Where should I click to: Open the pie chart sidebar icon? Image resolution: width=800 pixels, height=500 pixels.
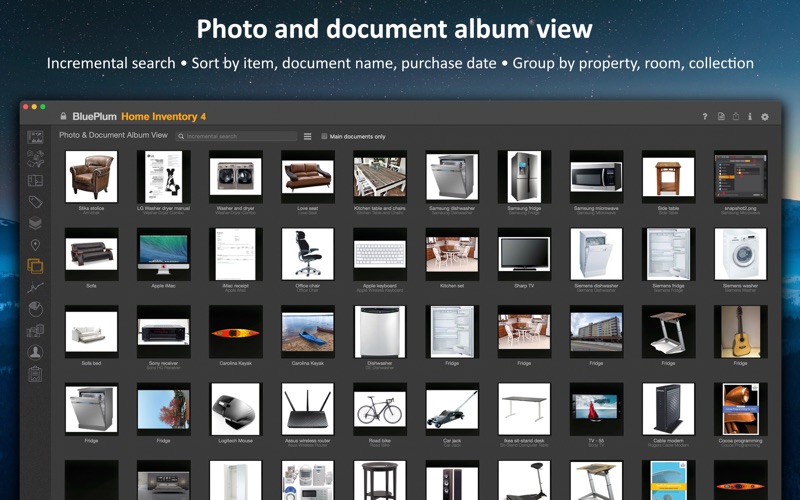tap(35, 309)
